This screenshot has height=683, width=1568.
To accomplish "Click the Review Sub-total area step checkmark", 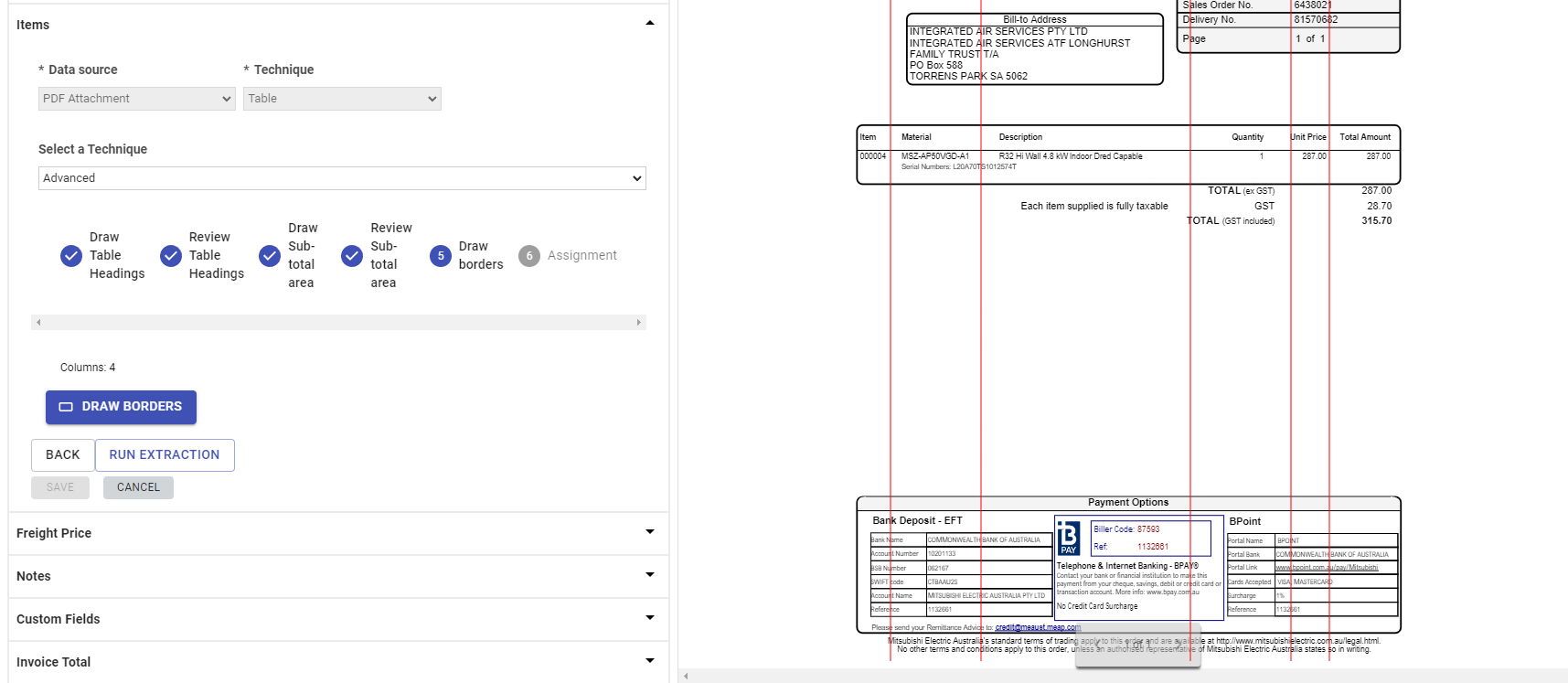I will coord(352,256).
